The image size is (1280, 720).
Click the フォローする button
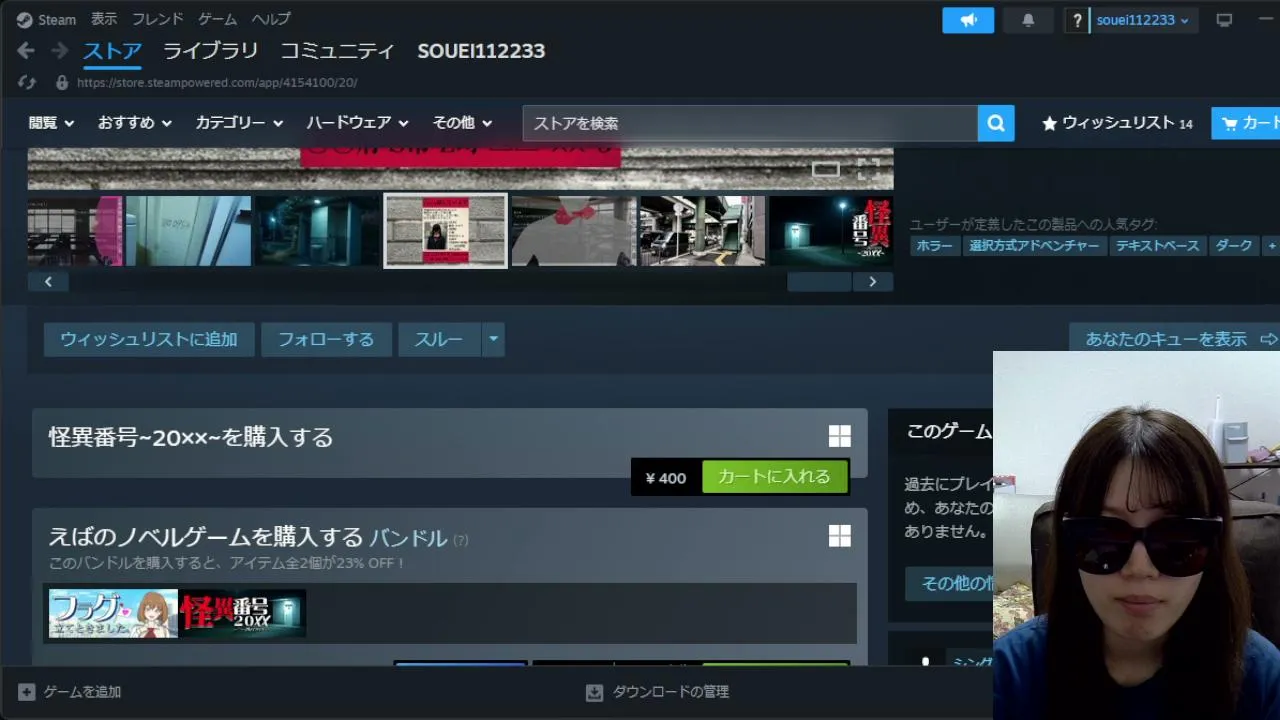pos(326,339)
